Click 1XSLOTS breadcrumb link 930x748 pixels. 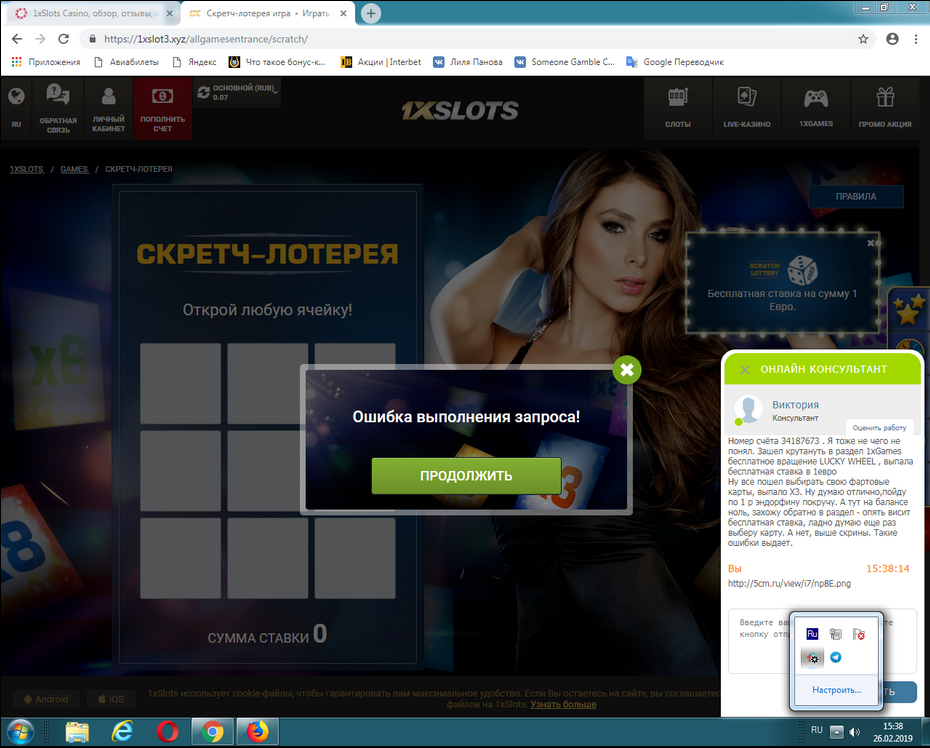click(27, 169)
